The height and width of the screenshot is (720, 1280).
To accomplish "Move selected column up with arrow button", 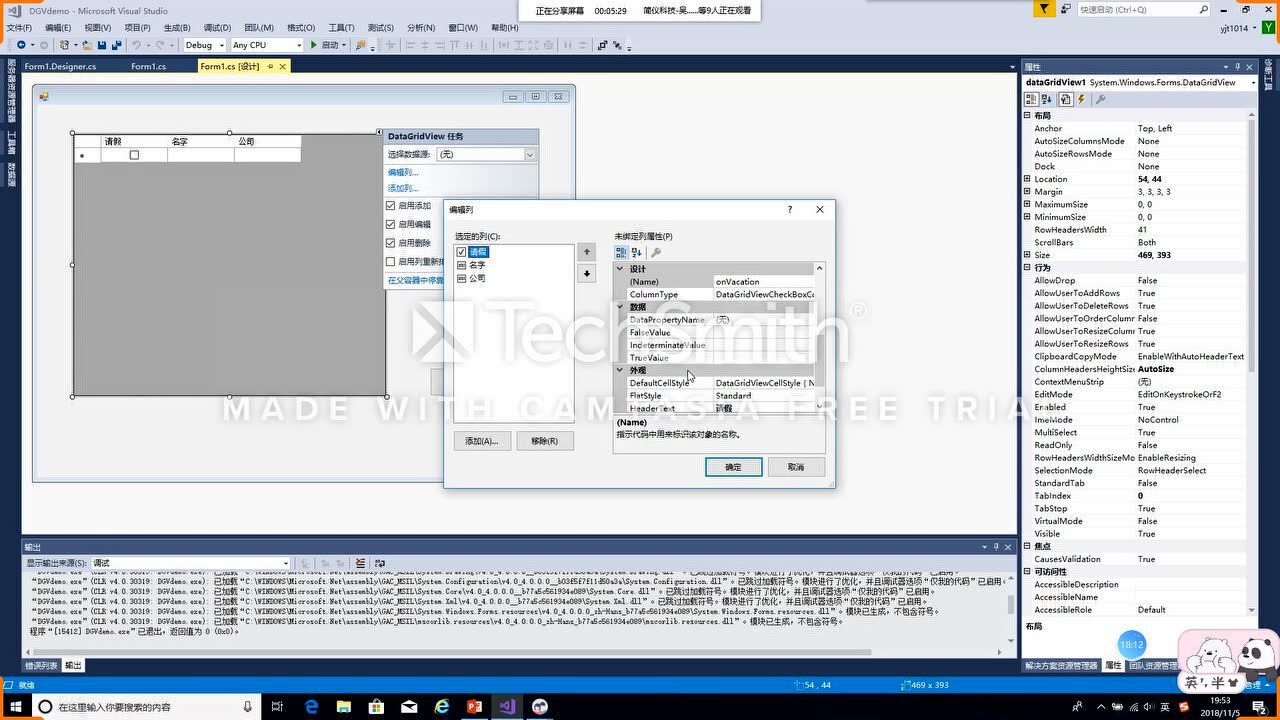I will (x=587, y=252).
